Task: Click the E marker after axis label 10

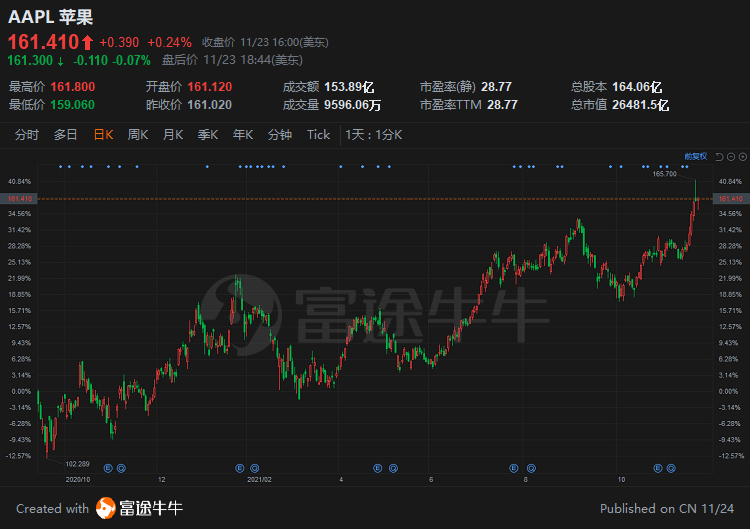Action: pos(658,468)
